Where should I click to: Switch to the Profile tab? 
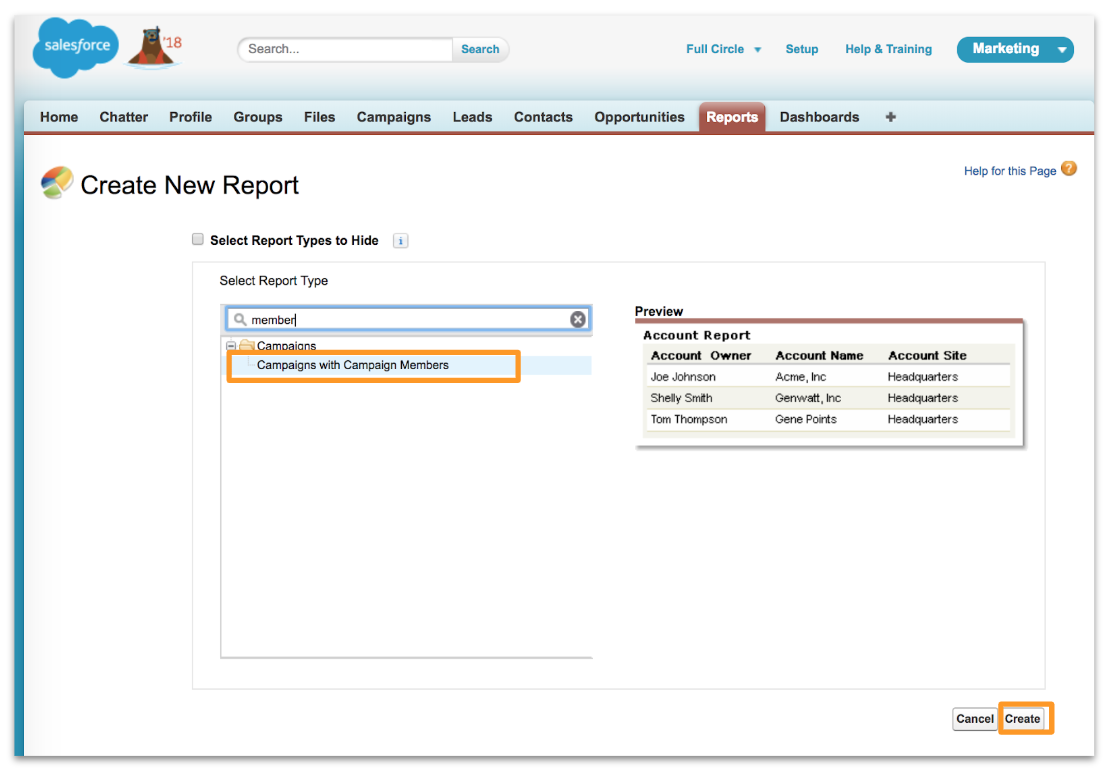click(x=190, y=117)
